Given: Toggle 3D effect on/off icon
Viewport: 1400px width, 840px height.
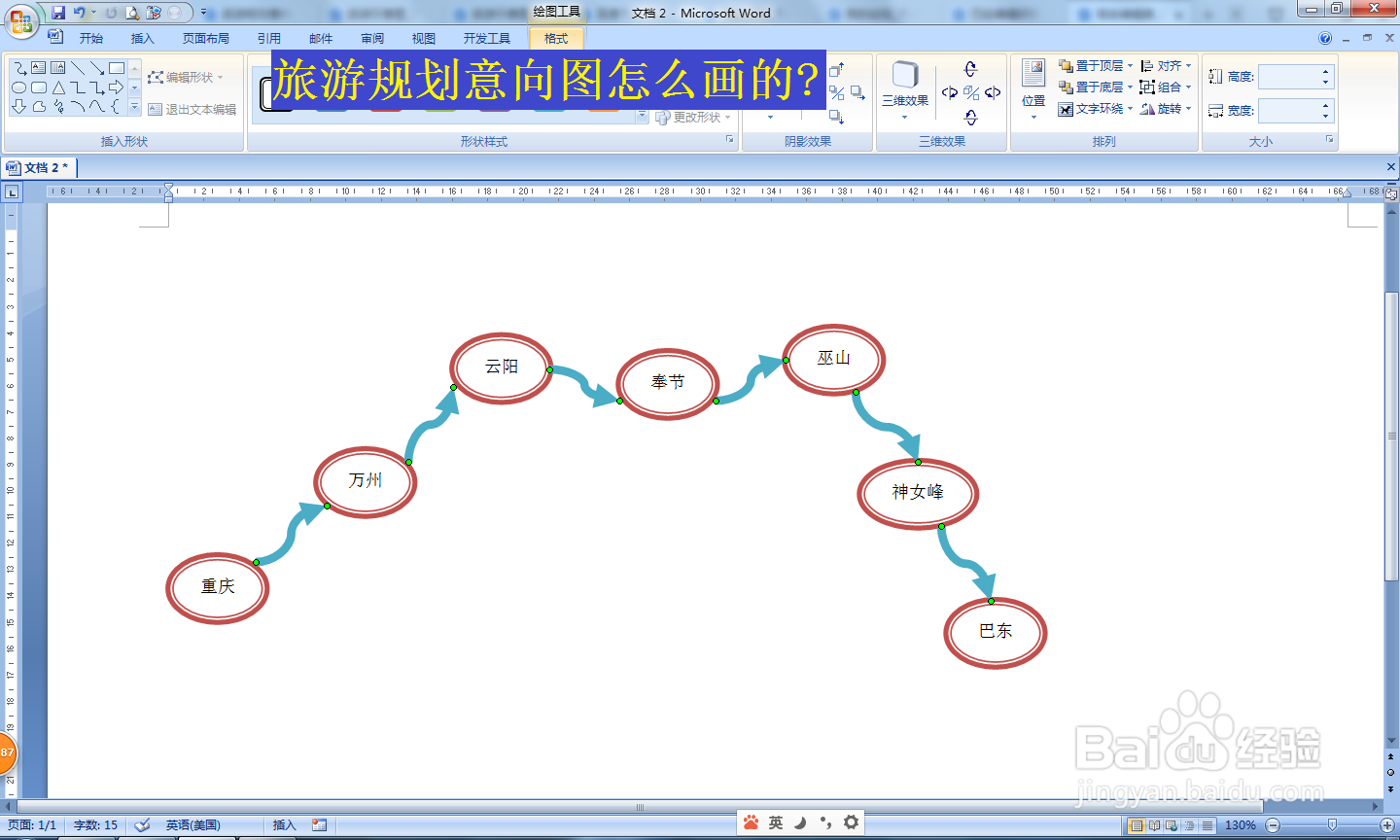Looking at the screenshot, I should 970,92.
